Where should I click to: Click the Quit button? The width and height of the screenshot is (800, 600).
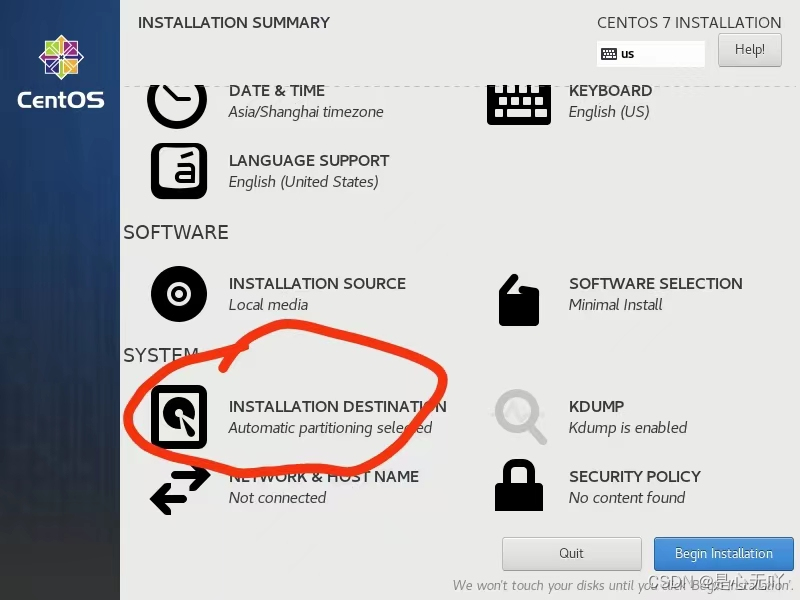pos(571,554)
